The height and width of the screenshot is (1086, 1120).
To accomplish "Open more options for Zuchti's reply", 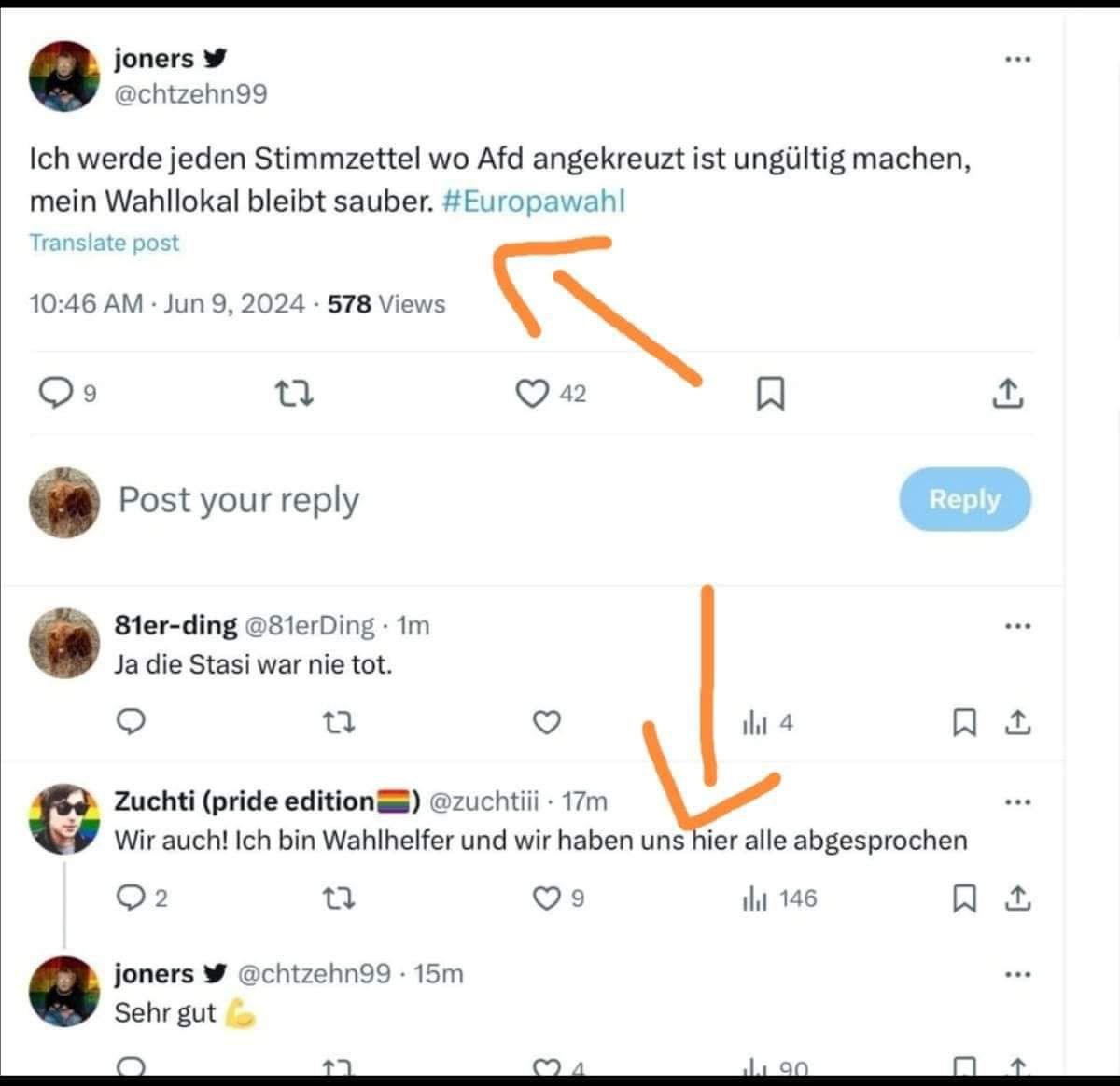I will (x=1017, y=801).
